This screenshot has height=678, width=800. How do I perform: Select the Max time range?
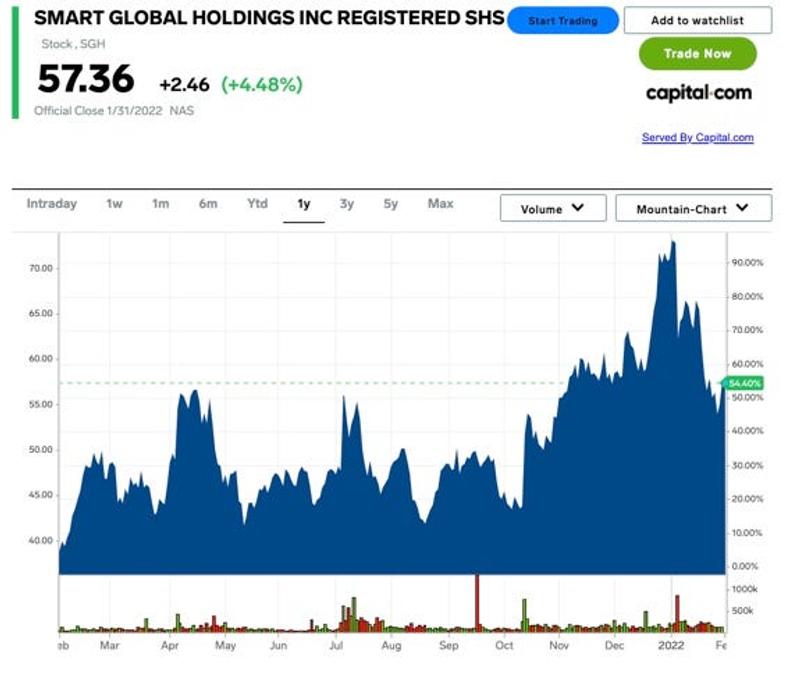440,204
